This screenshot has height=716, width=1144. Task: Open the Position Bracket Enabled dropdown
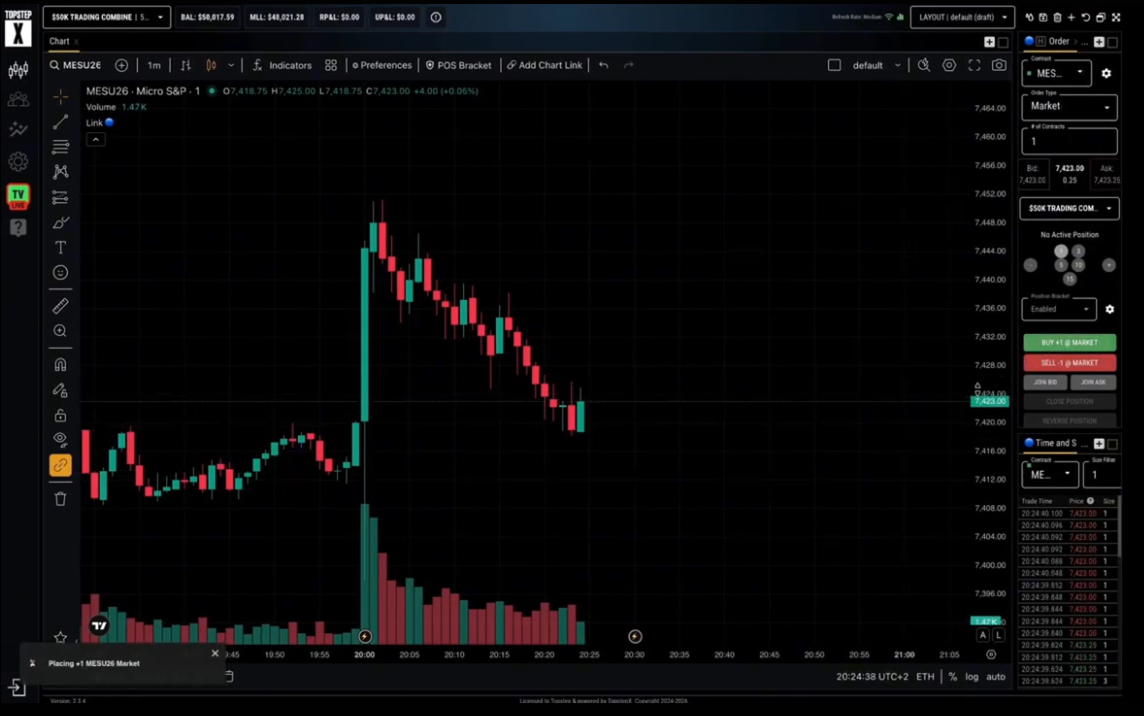(x=1059, y=309)
